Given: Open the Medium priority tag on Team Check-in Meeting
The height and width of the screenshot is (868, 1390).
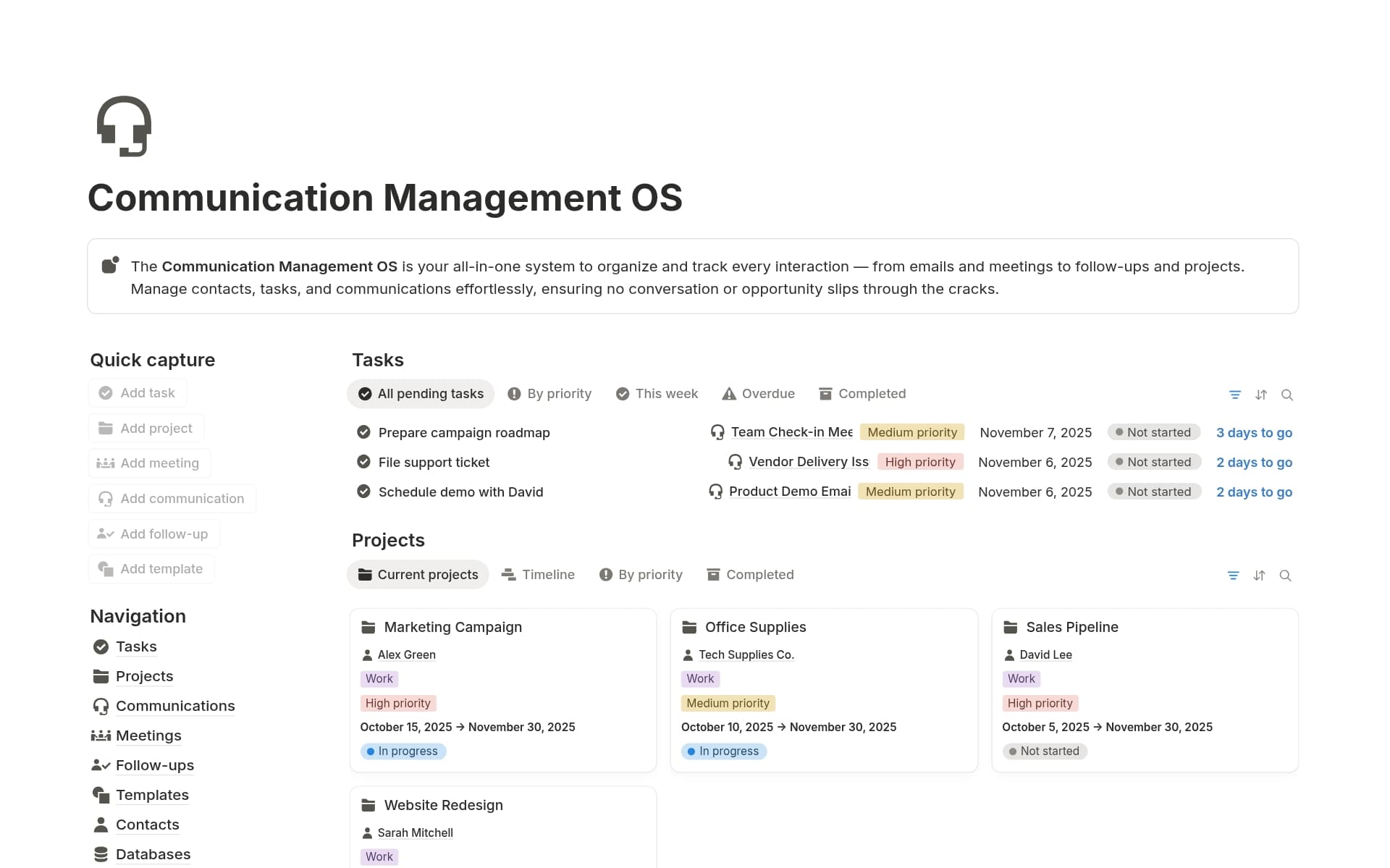Looking at the screenshot, I should [x=911, y=431].
